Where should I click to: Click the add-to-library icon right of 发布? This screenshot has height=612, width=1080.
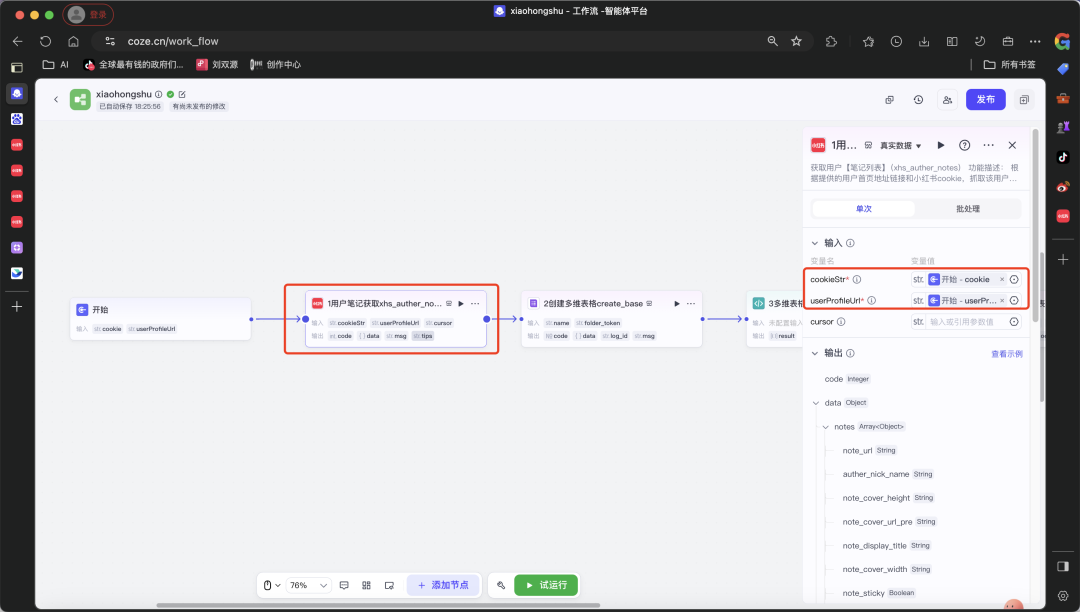pyautogui.click(x=1024, y=100)
